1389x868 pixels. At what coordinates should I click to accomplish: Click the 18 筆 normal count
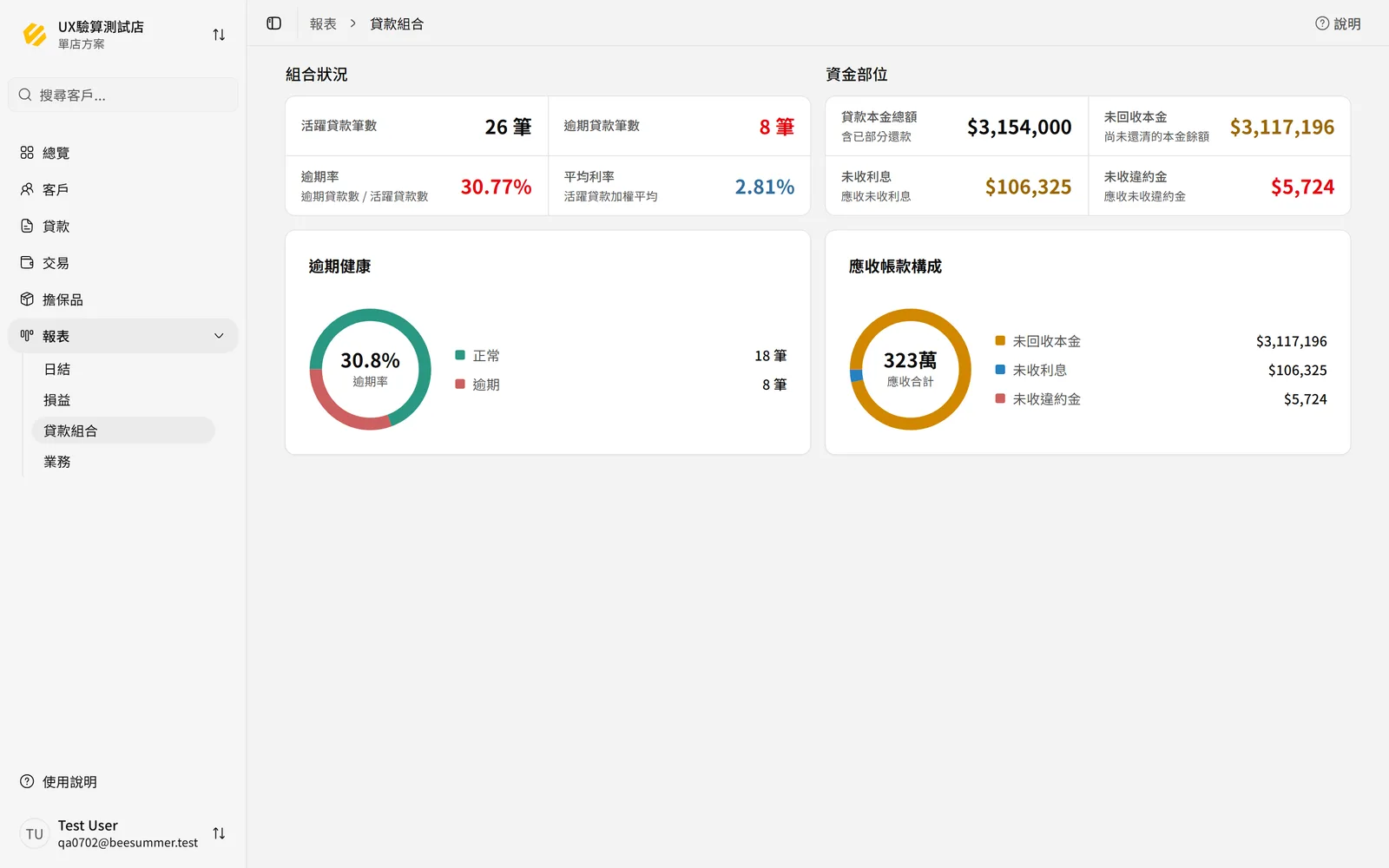(771, 356)
